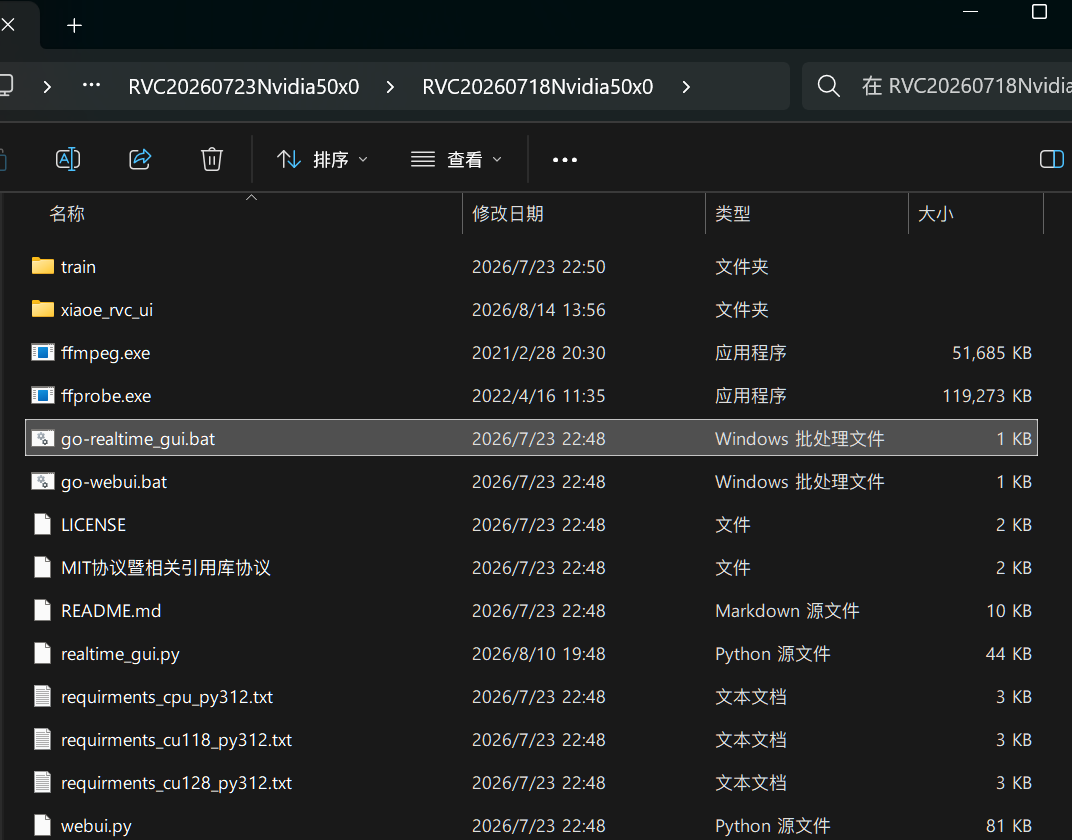Click the Share toolbar icon
Screen dimensions: 1072x840
[140, 159]
